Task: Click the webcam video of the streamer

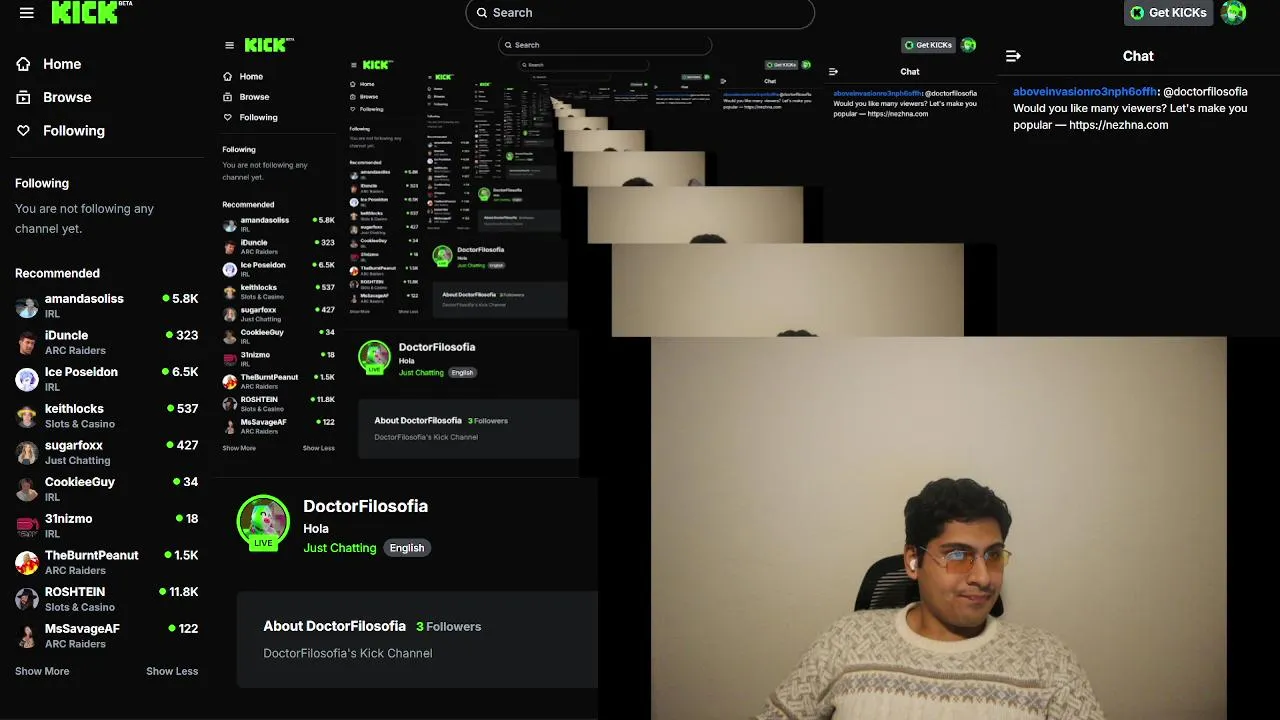Action: (938, 528)
